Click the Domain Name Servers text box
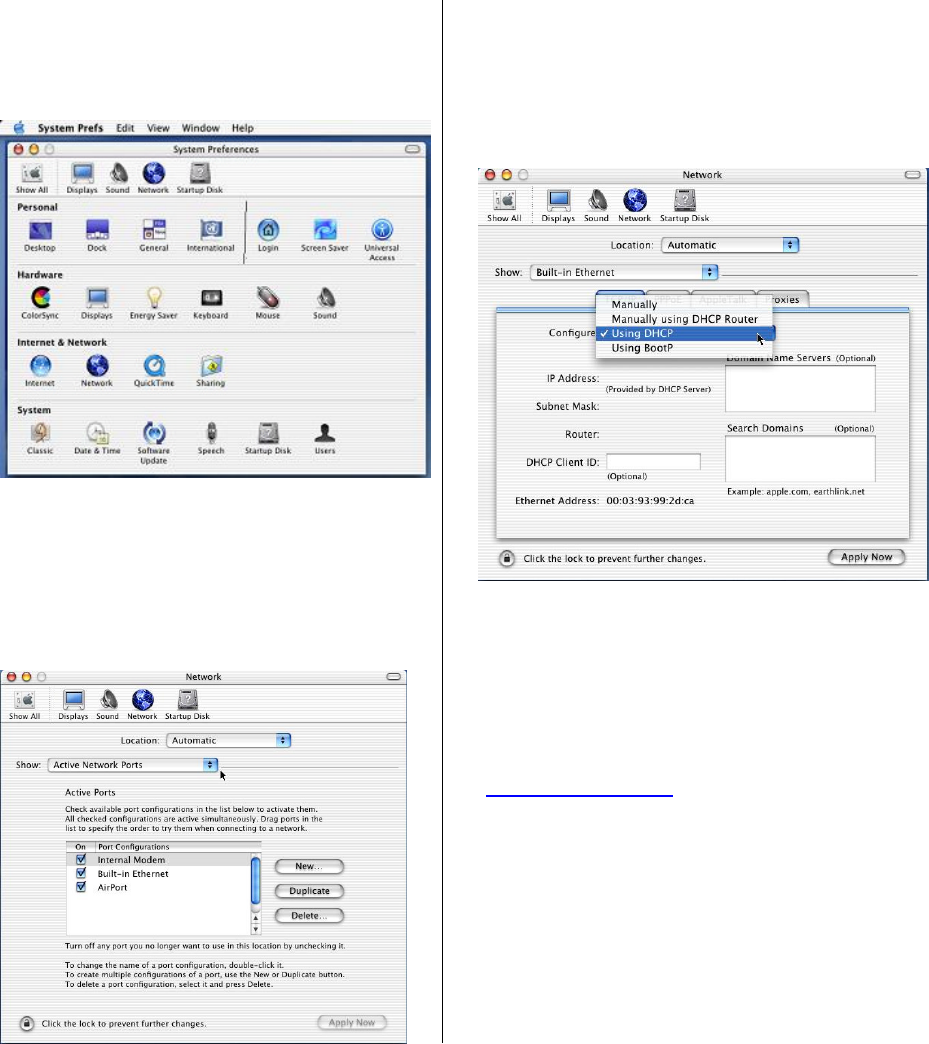This screenshot has height=1044, width=929. coord(800,389)
